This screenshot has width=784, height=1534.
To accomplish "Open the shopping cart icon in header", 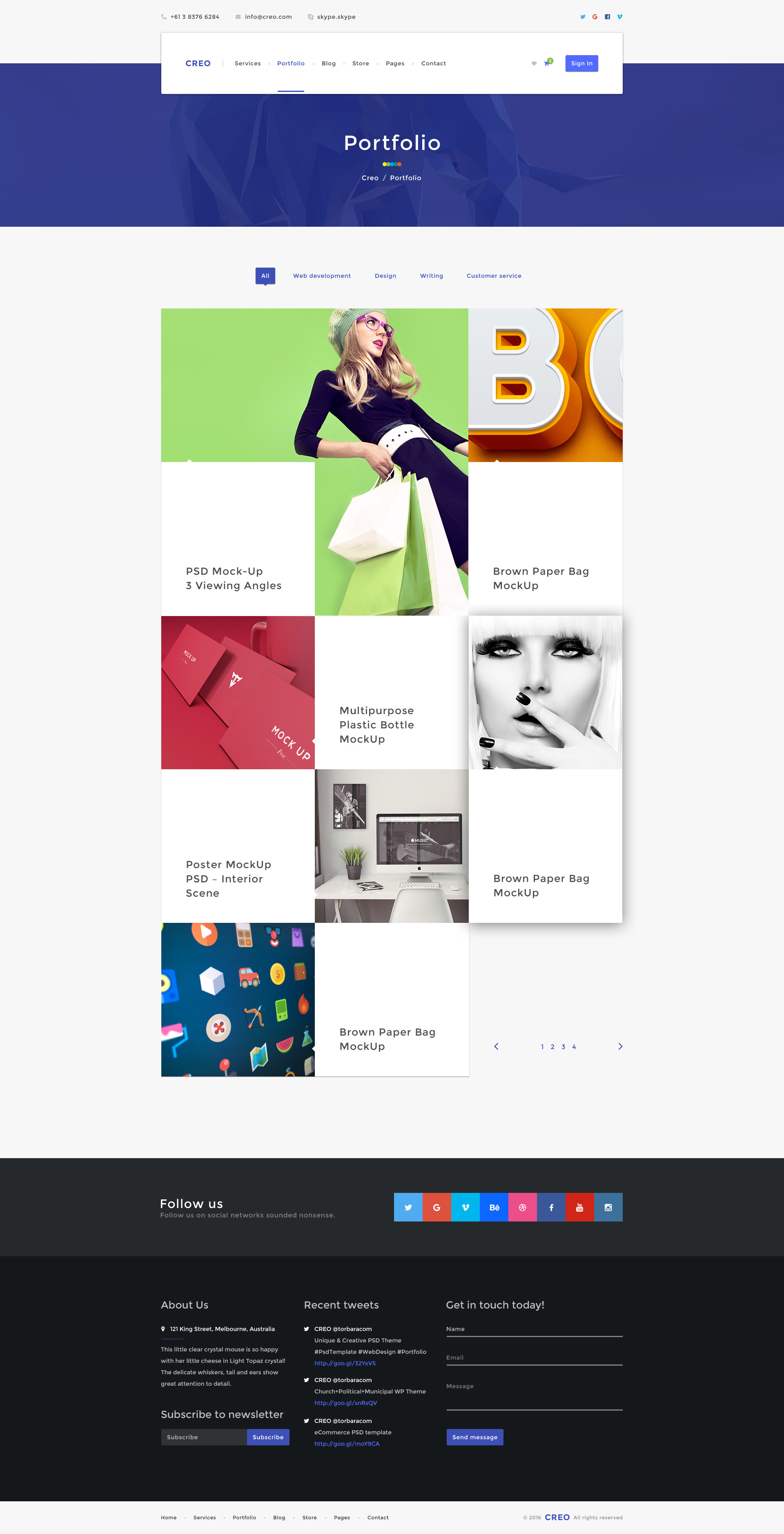I will coord(547,63).
